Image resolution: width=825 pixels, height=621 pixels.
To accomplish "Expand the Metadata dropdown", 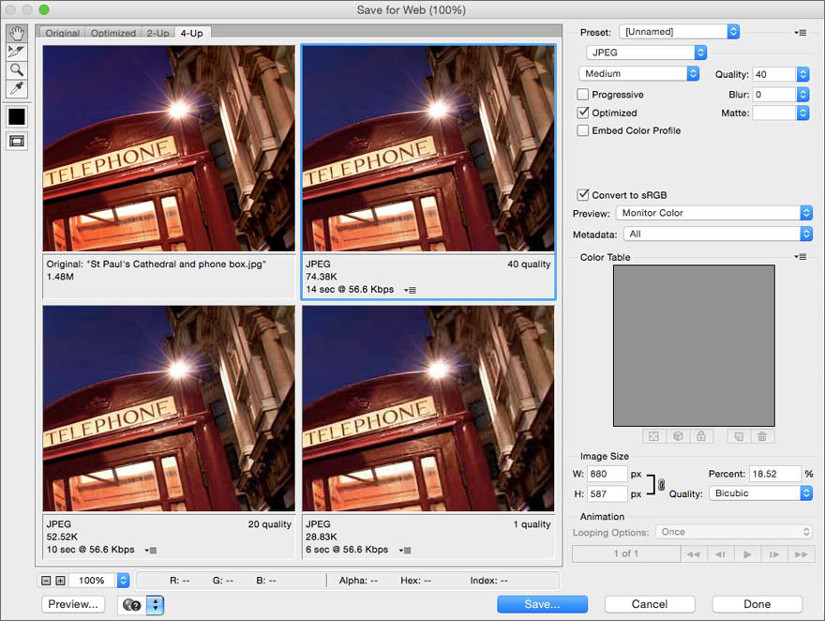I will click(x=716, y=234).
